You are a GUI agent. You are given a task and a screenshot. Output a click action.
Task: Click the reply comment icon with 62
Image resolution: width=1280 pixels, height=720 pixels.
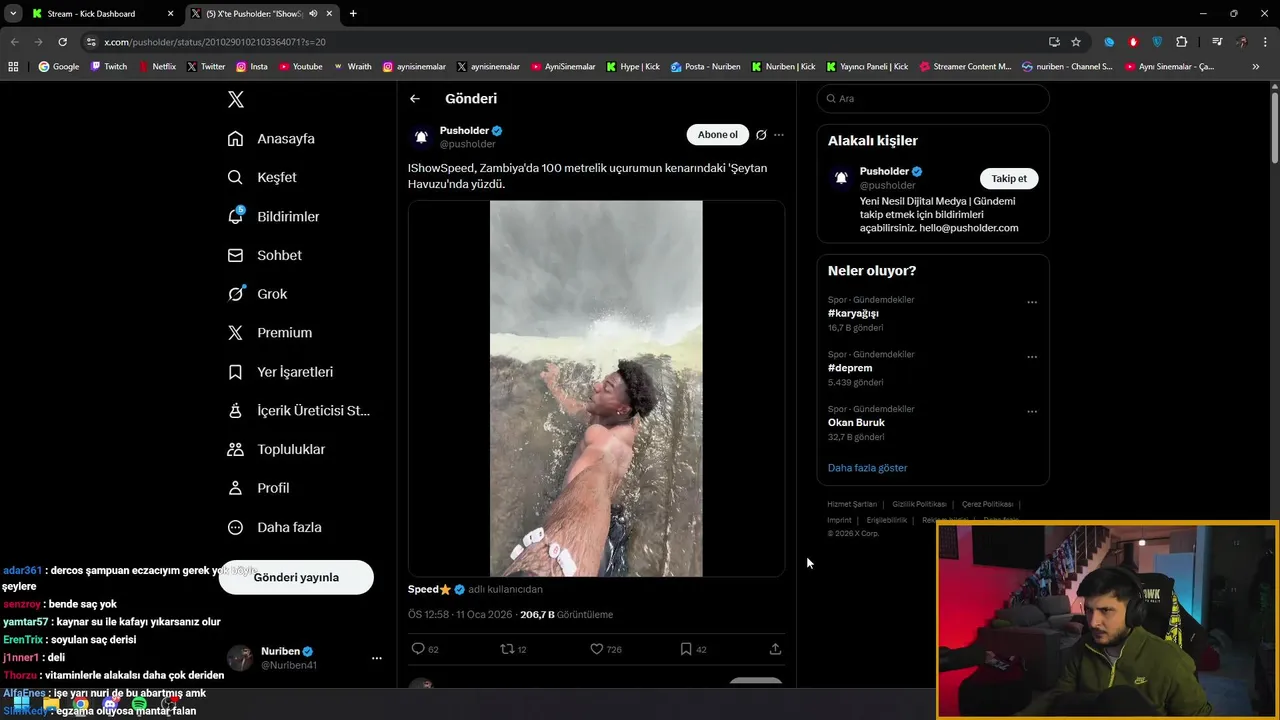(x=418, y=649)
